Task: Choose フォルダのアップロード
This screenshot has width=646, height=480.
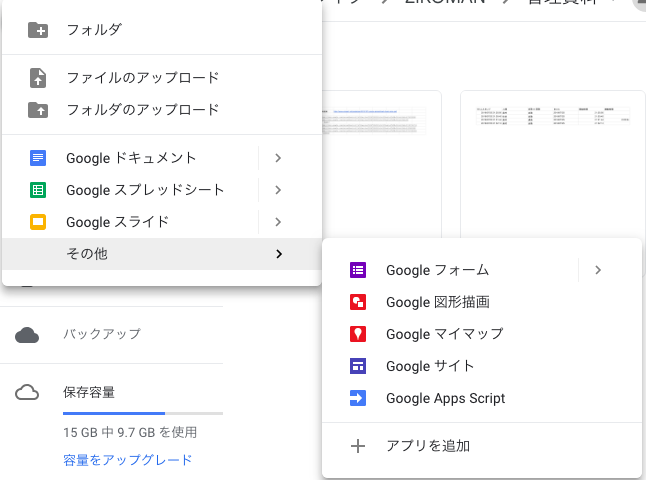Action: tap(162, 110)
